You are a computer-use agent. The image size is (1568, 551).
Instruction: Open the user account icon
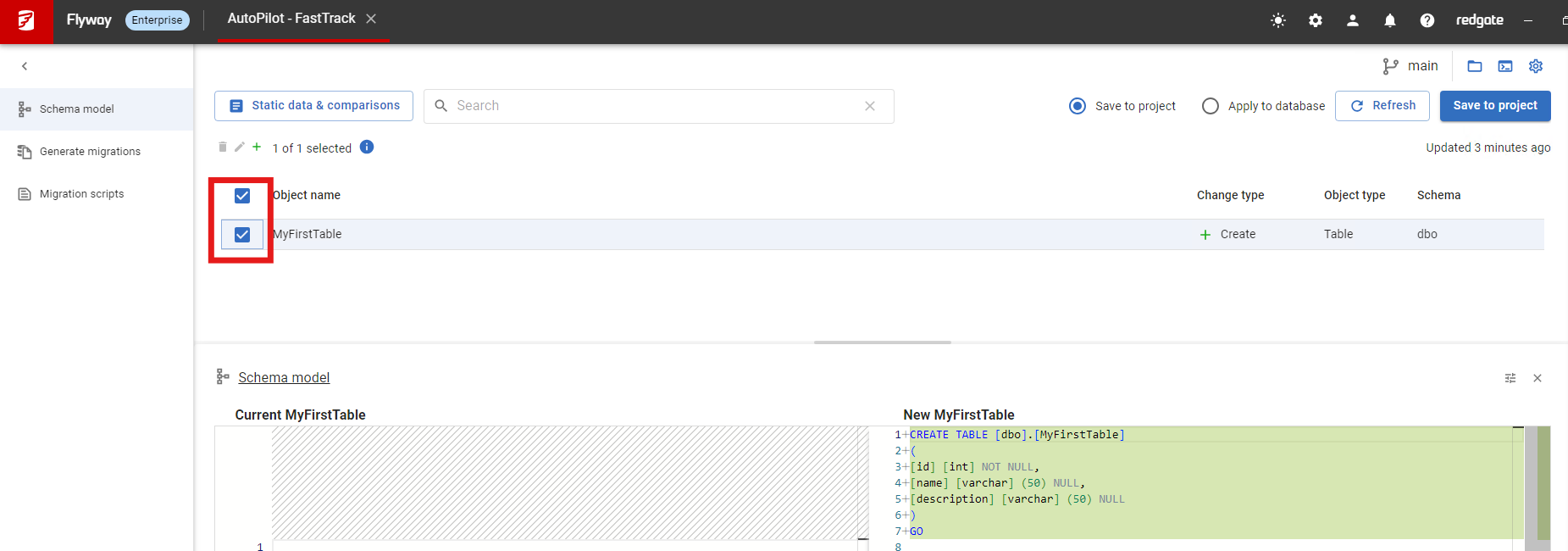(x=1353, y=20)
